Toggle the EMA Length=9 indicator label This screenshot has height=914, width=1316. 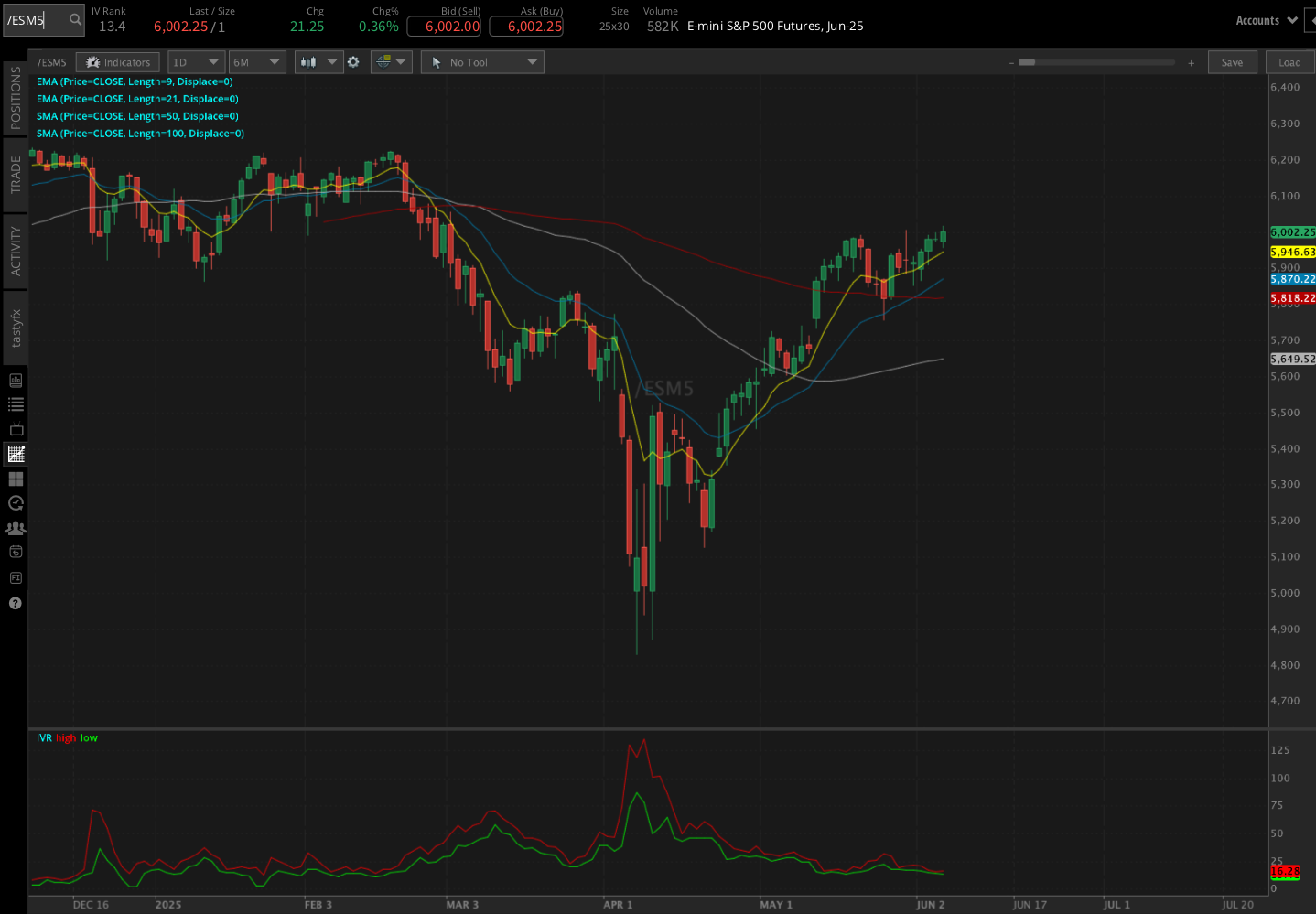coord(135,81)
